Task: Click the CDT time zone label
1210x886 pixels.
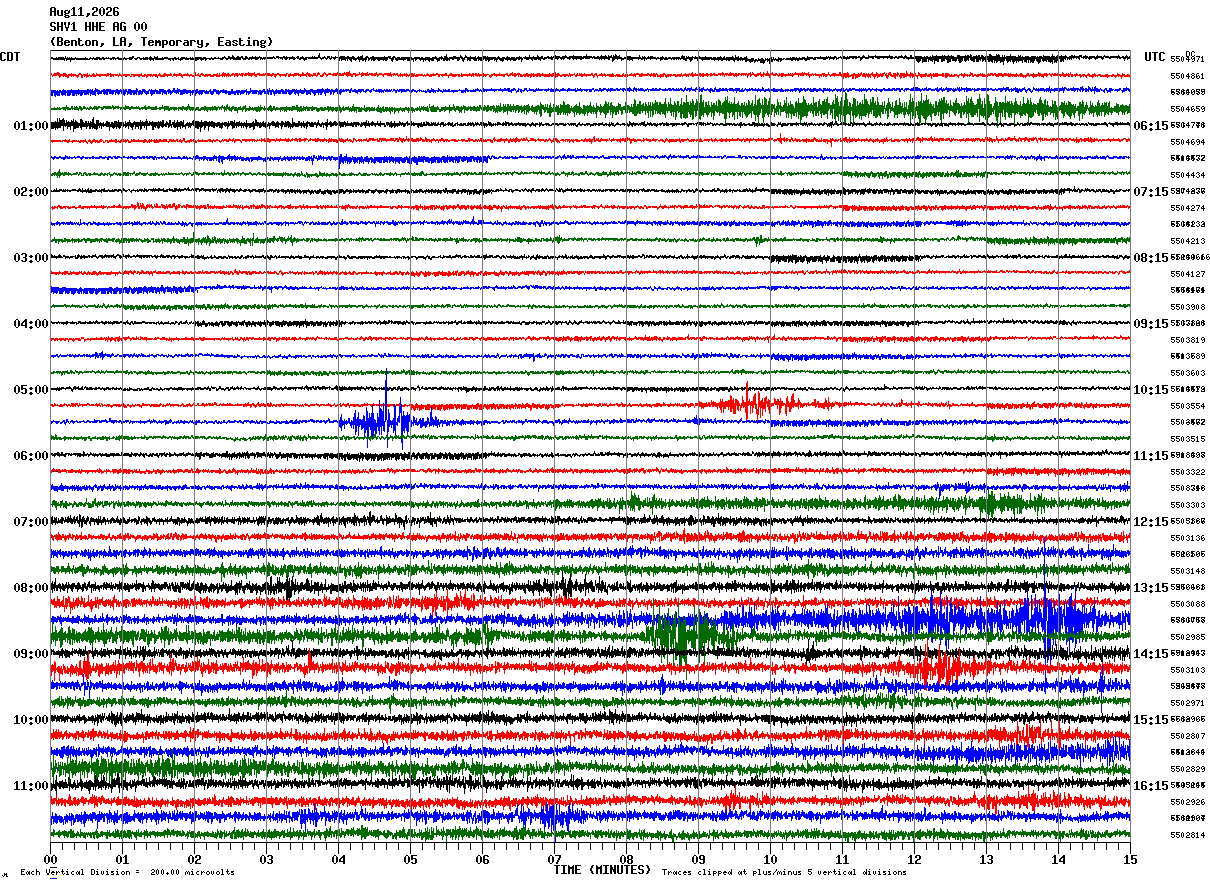Action: click(10, 57)
